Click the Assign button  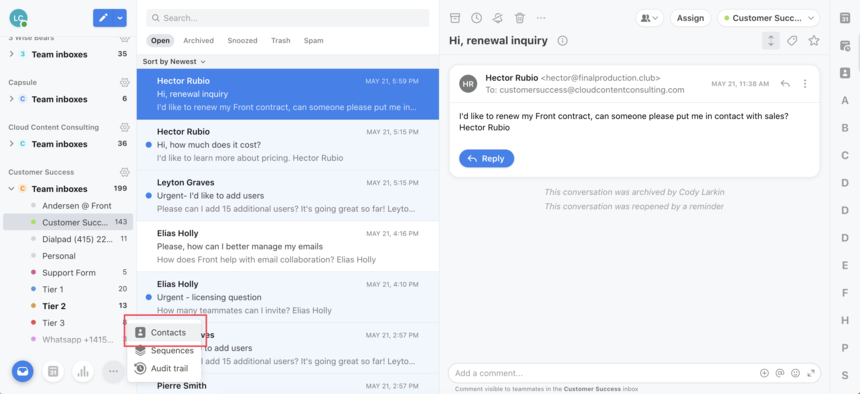tap(690, 18)
